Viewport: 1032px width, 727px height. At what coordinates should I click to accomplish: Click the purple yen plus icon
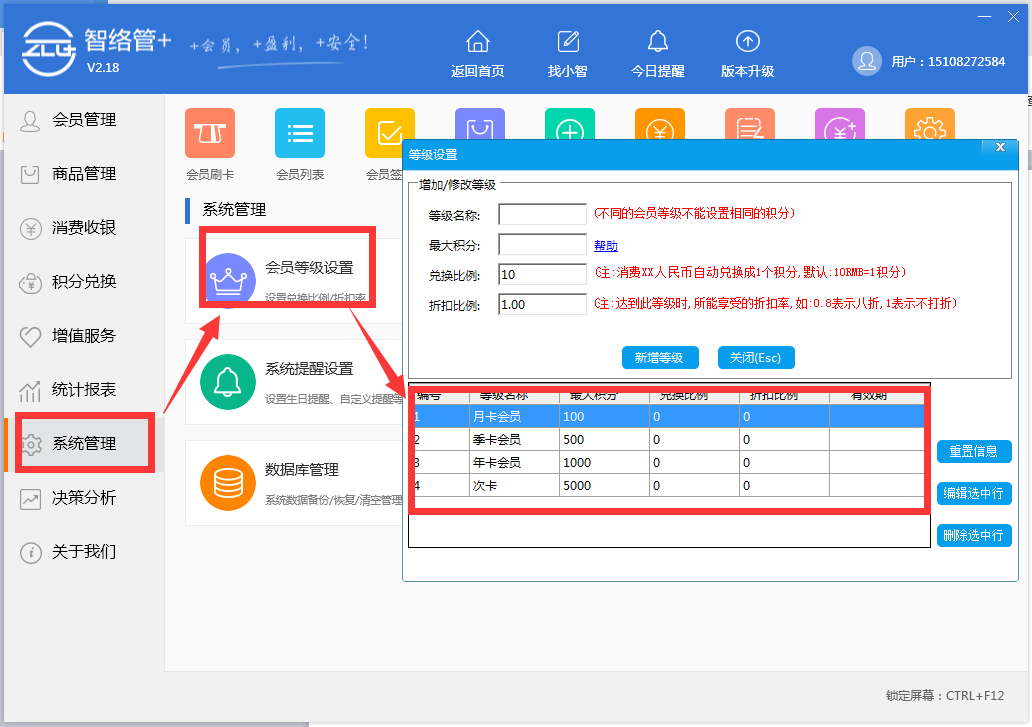click(x=840, y=124)
